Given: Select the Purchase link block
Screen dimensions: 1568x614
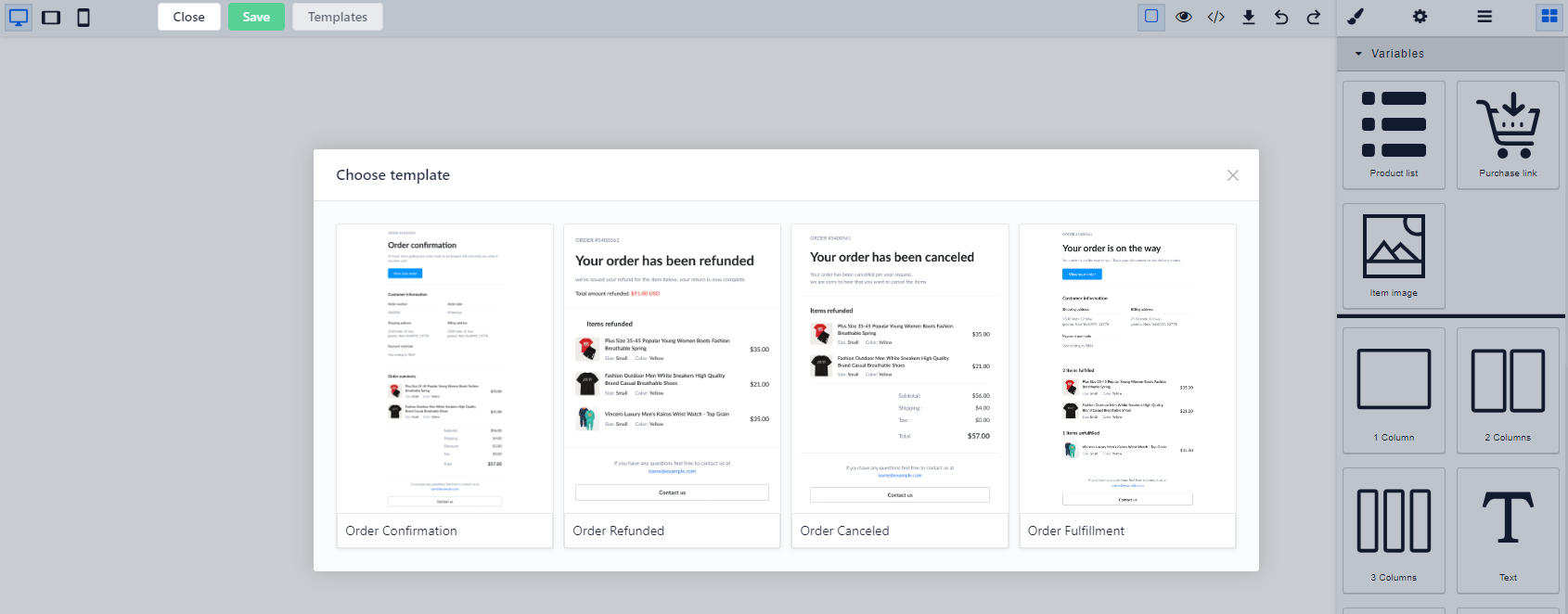Looking at the screenshot, I should (1508, 135).
